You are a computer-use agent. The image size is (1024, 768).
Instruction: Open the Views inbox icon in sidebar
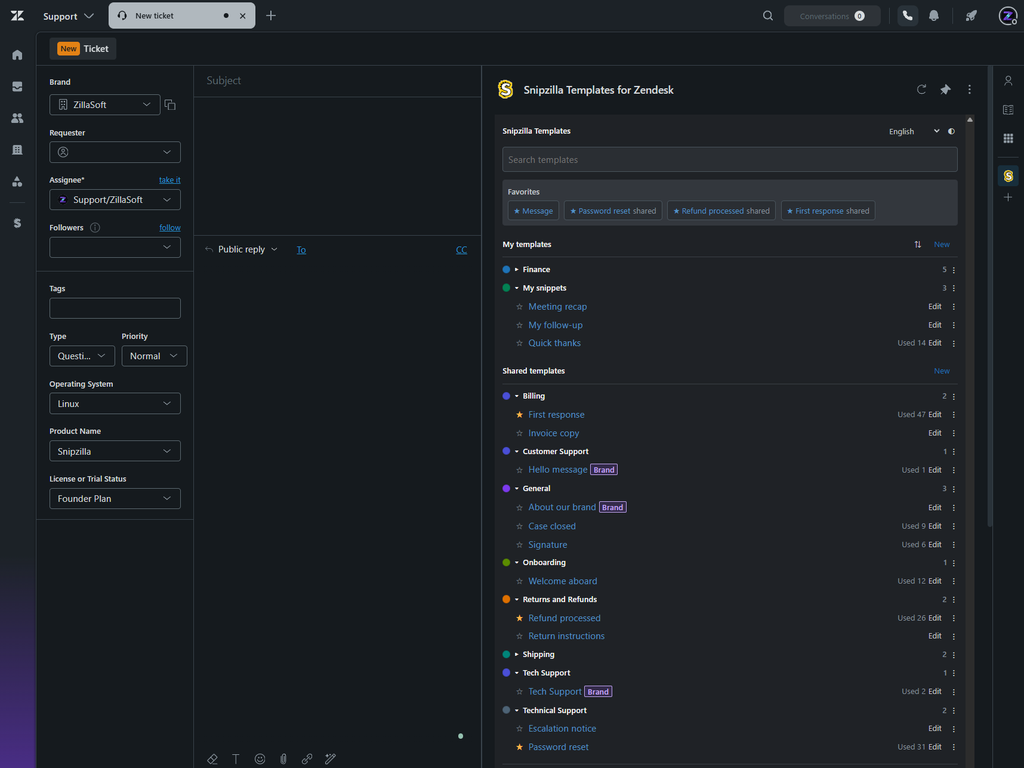(x=17, y=86)
